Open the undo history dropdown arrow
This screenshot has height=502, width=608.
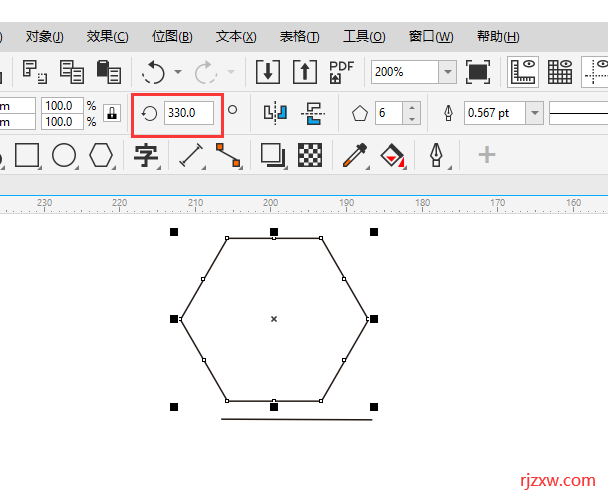(x=178, y=72)
